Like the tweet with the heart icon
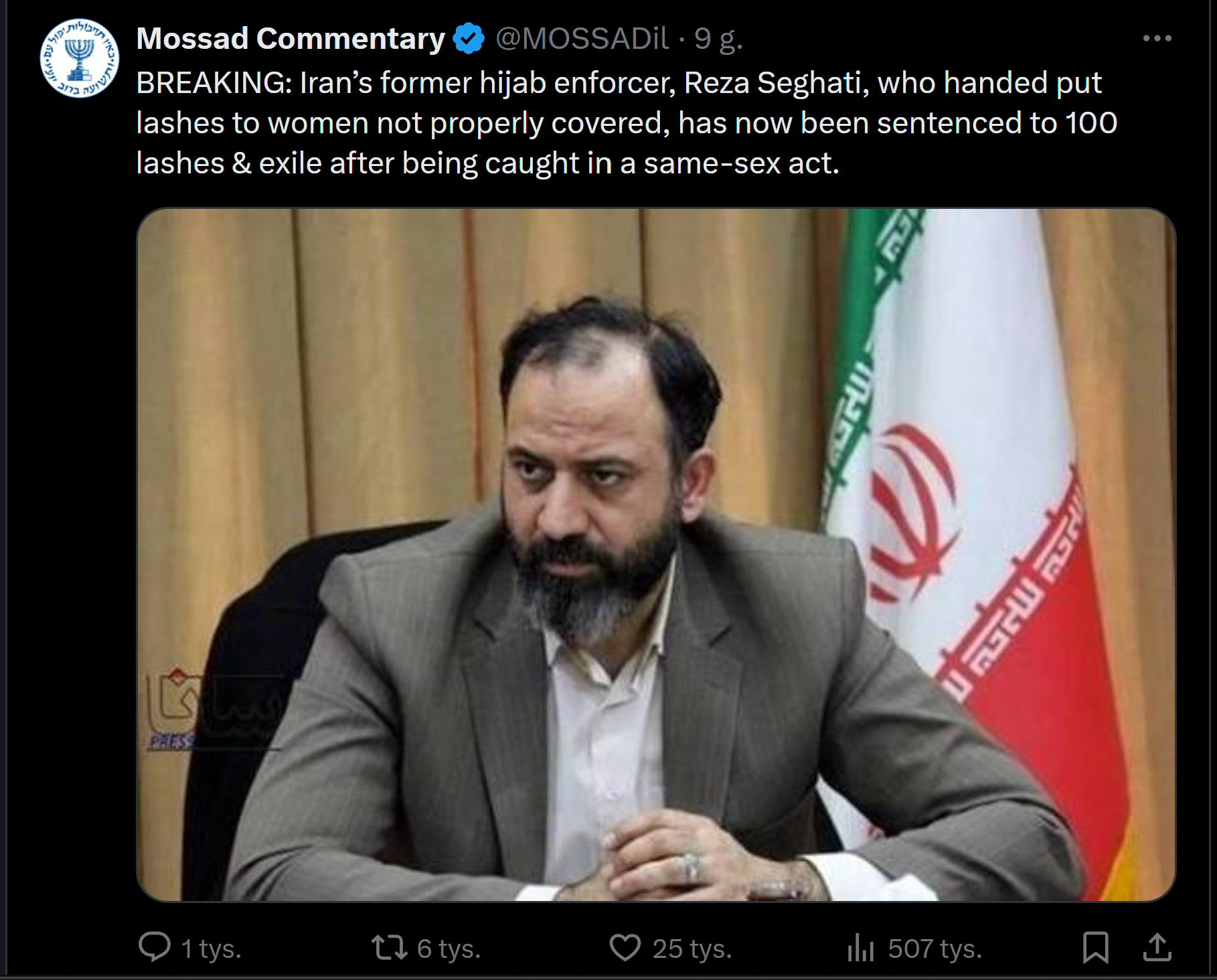 pyautogui.click(x=625, y=947)
